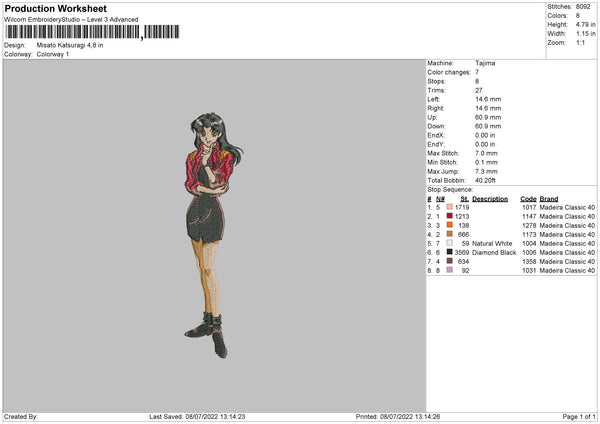Click stitch count 1213 in stop sequence
Viewport: 600px width, 424px height.
tap(462, 217)
